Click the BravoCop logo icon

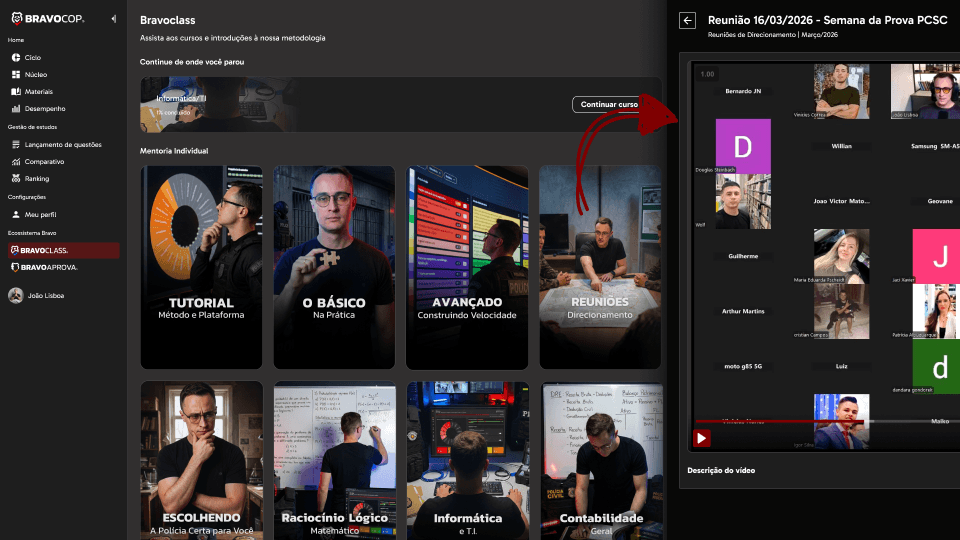pyautogui.click(x=17, y=19)
